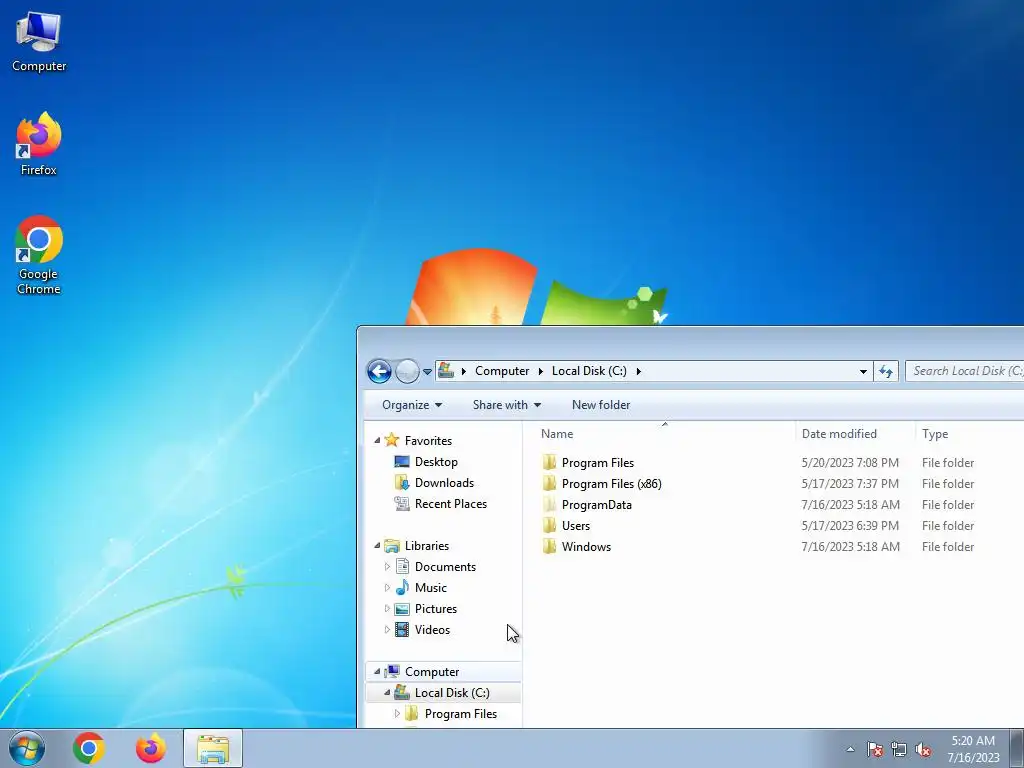The image size is (1024, 768).
Task: Open the address bar history dropdown
Action: coord(863,371)
